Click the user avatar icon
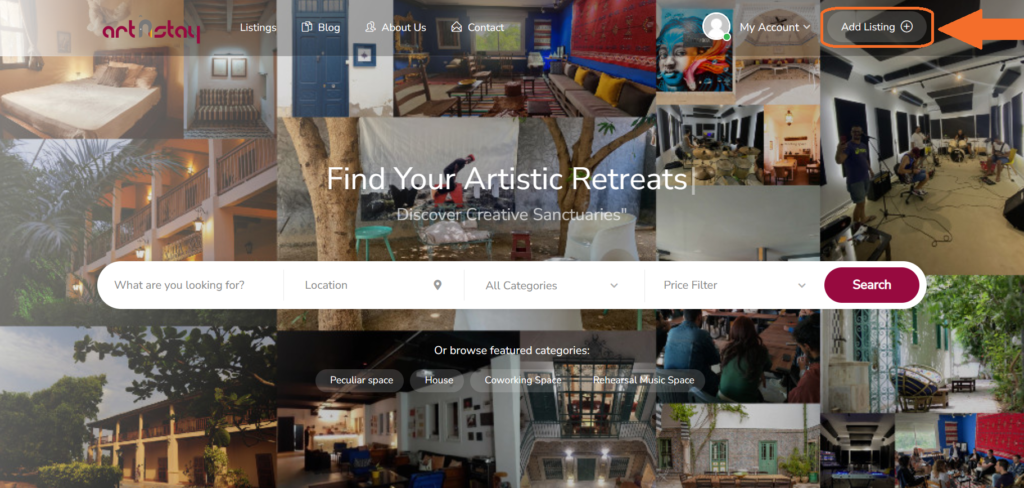The height and width of the screenshot is (488, 1024). [x=716, y=26]
